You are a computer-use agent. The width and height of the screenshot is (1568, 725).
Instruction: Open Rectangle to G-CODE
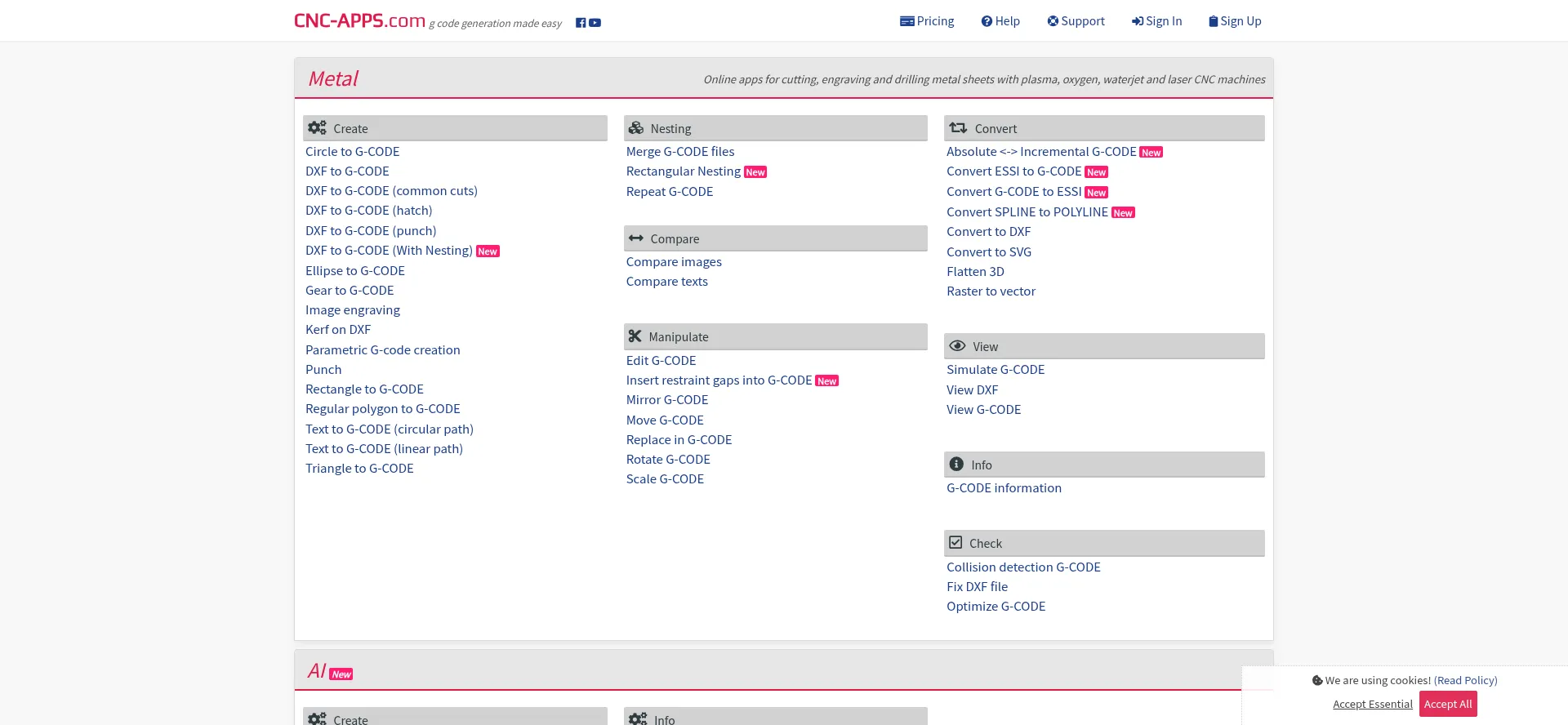tap(364, 389)
